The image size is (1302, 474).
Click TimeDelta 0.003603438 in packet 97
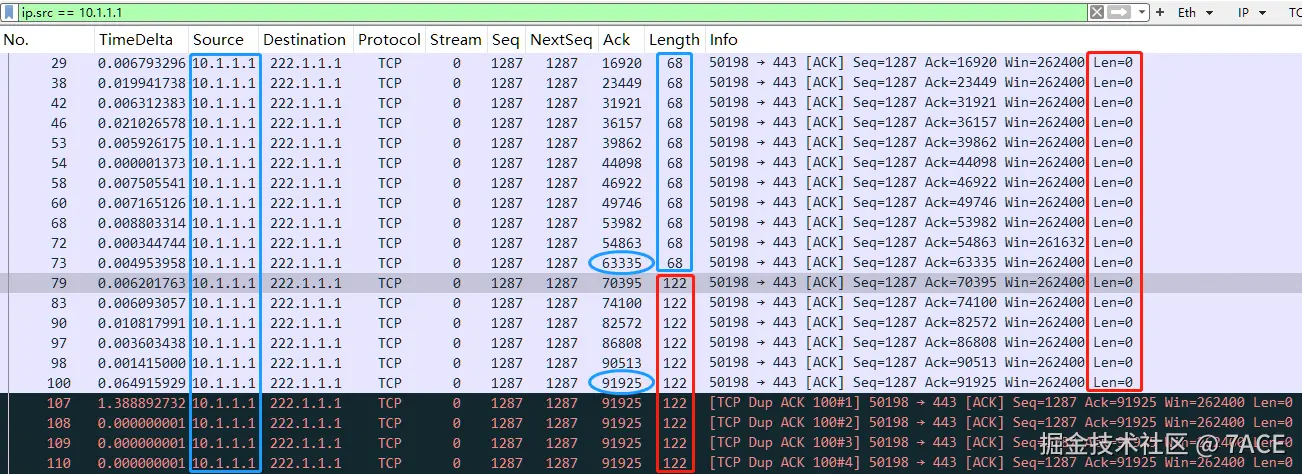(x=142, y=342)
